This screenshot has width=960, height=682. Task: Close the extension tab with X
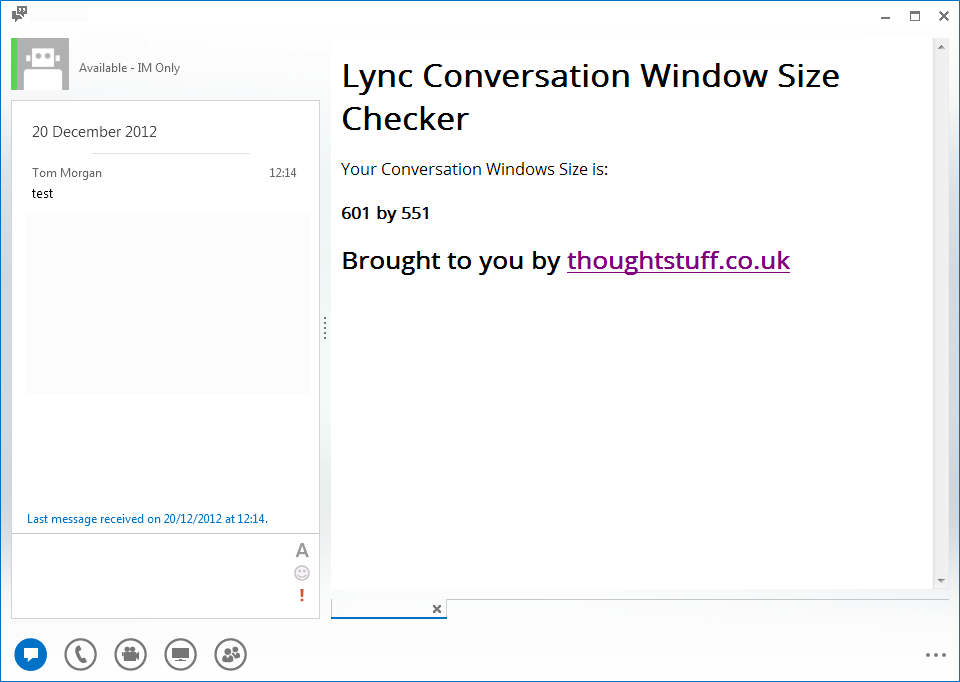437,609
